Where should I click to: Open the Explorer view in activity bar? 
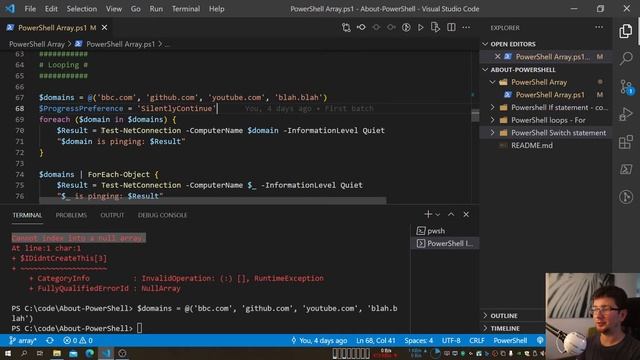click(626, 31)
